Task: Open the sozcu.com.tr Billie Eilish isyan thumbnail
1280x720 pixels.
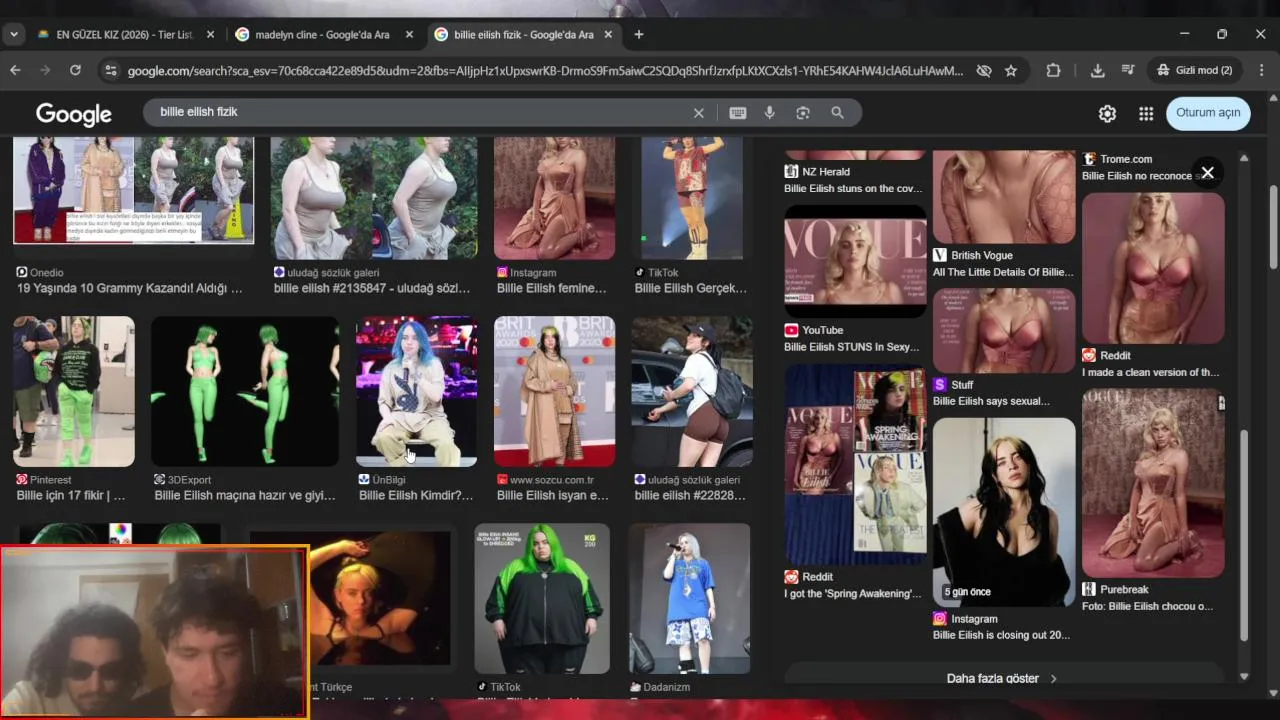Action: [x=554, y=391]
